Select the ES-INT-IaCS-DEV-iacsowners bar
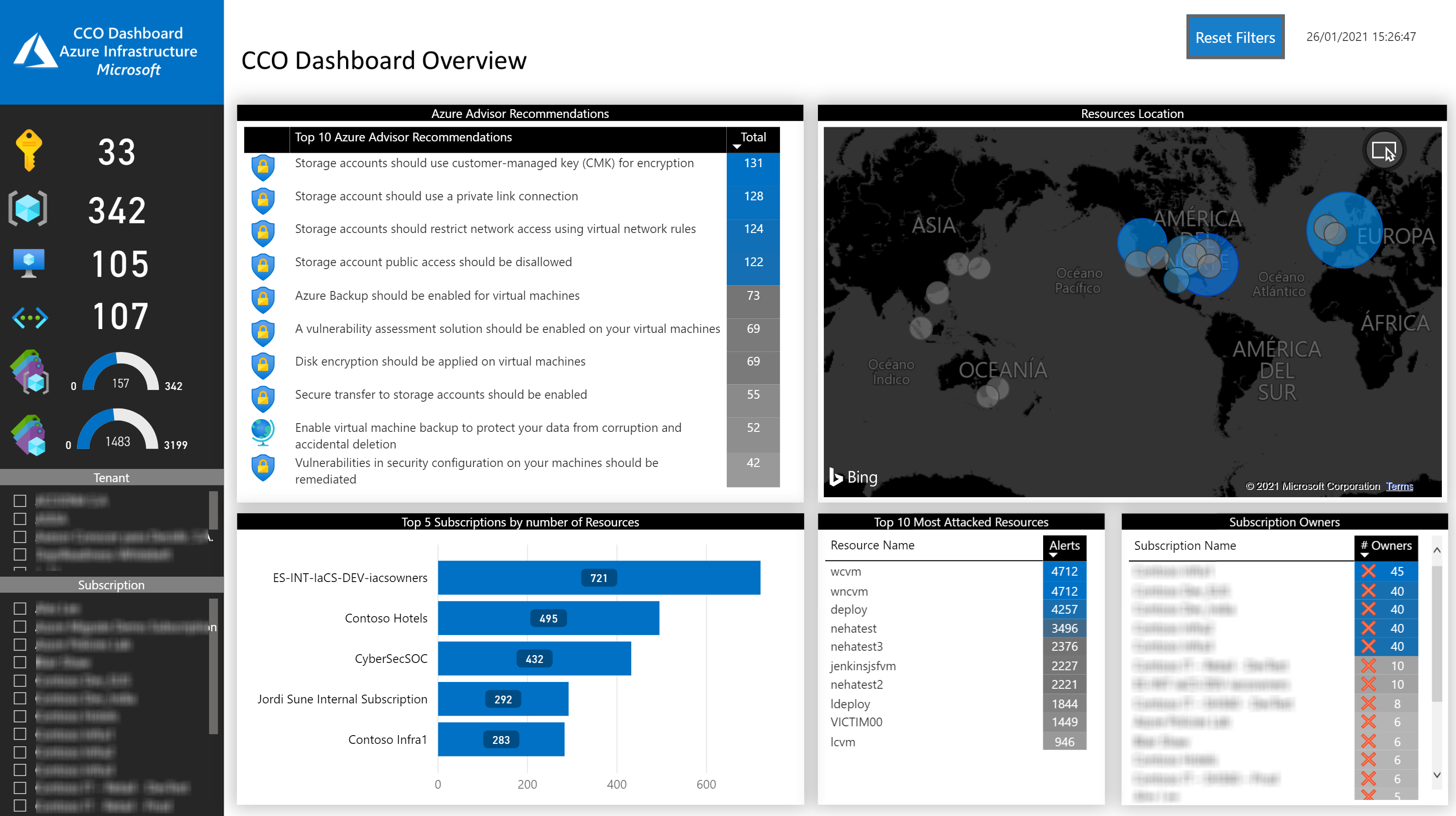Image resolution: width=1456 pixels, height=816 pixels. click(598, 578)
